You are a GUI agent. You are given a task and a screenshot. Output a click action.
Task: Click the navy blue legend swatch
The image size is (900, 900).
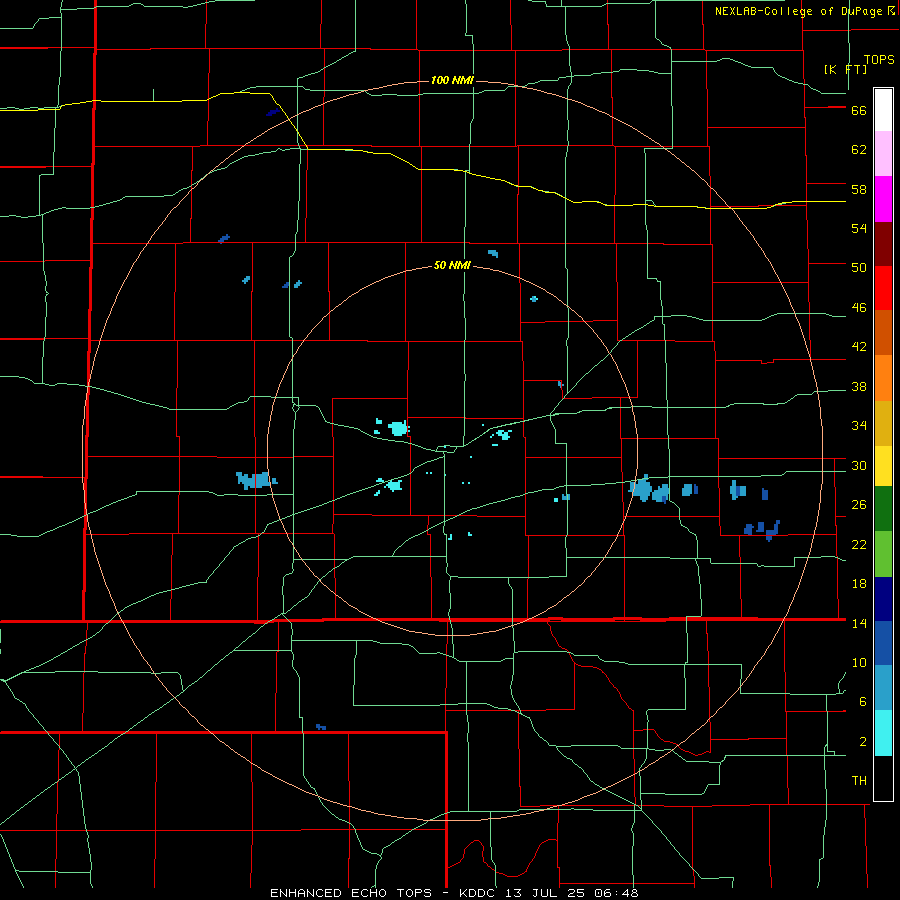coord(883,599)
